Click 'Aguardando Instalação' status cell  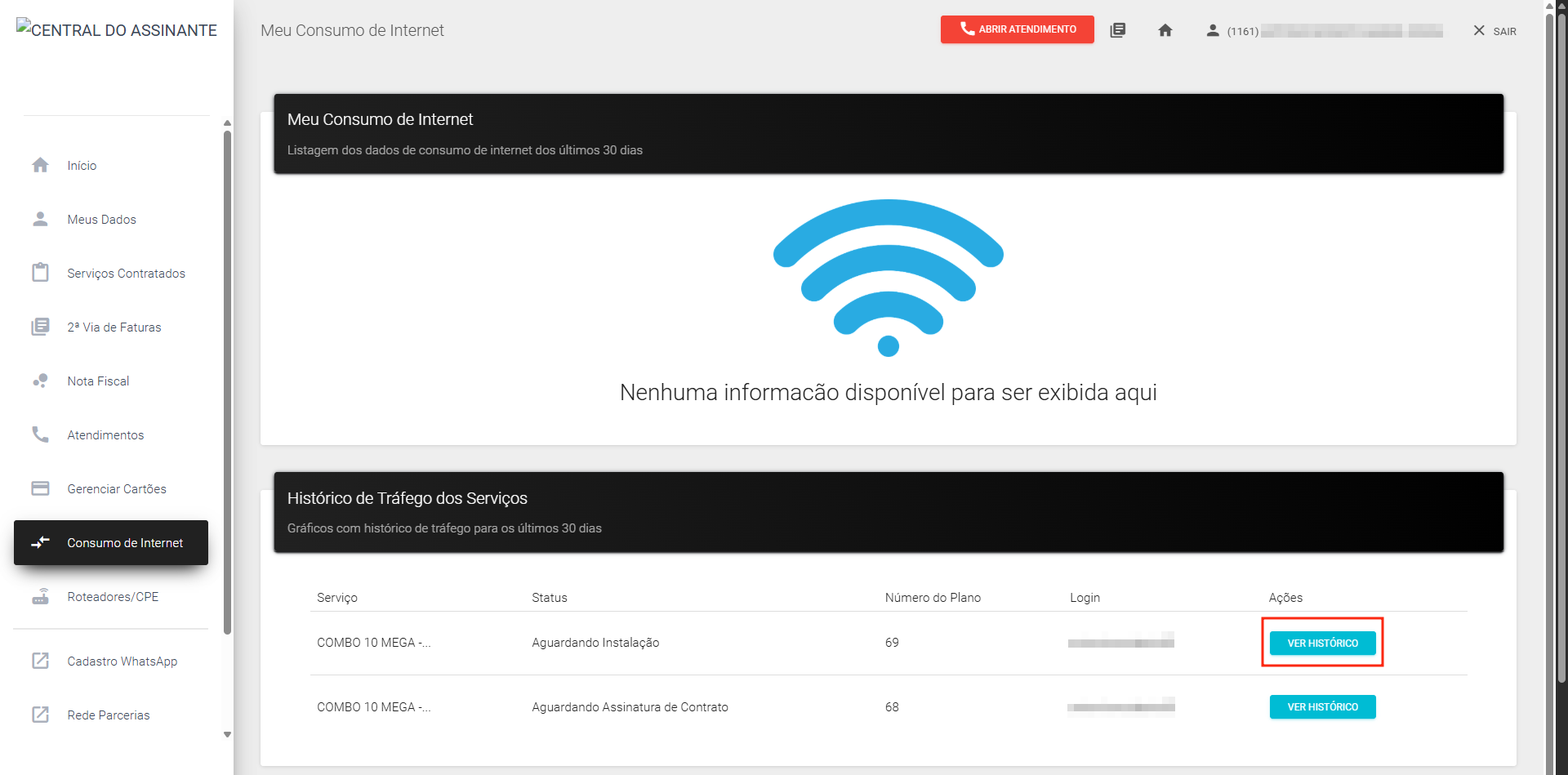(x=595, y=643)
